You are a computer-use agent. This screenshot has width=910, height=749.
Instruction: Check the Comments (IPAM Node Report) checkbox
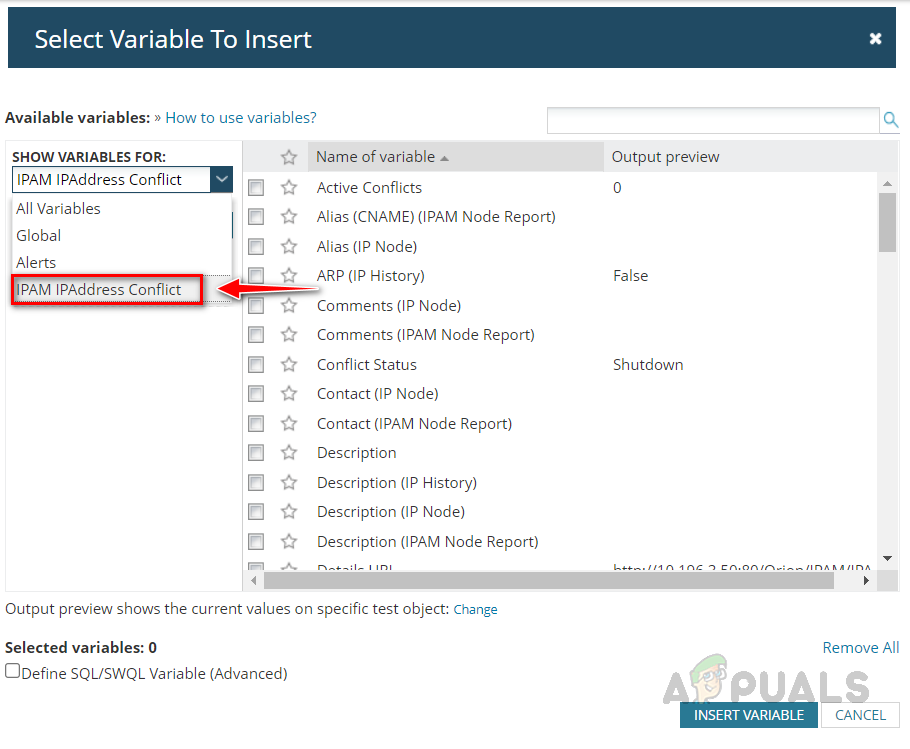click(256, 335)
